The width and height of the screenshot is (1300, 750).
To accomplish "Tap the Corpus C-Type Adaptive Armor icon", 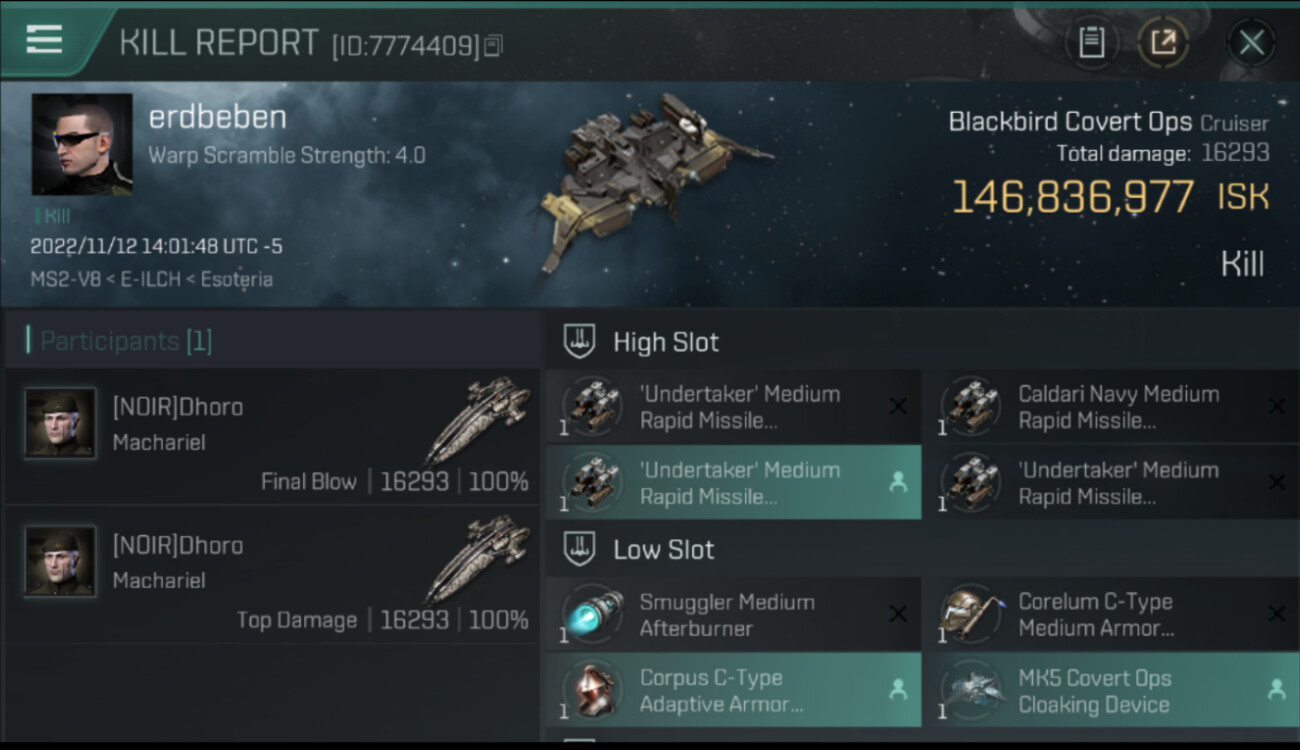I will (x=592, y=690).
